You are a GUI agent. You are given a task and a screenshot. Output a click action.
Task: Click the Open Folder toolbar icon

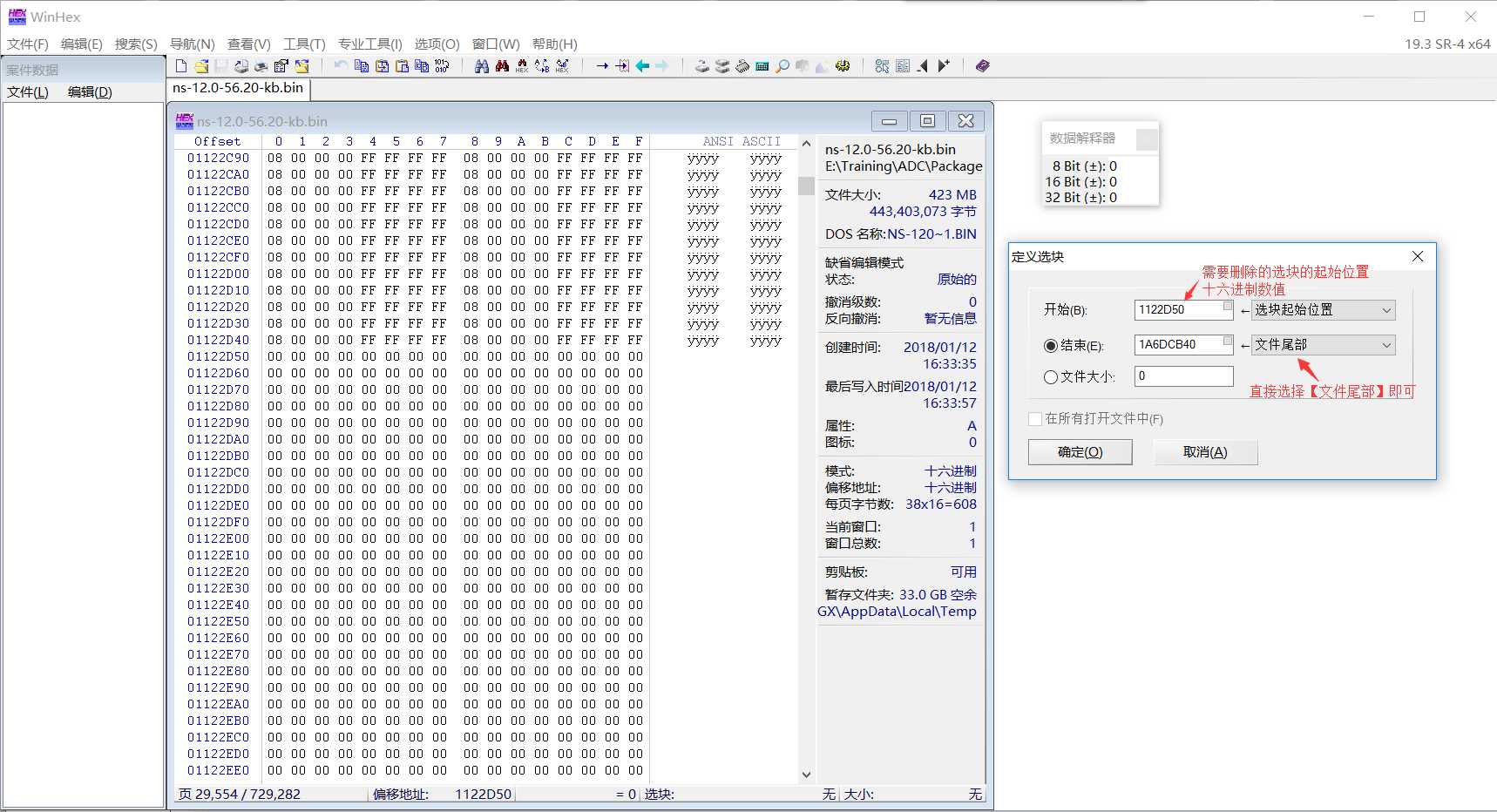point(301,66)
